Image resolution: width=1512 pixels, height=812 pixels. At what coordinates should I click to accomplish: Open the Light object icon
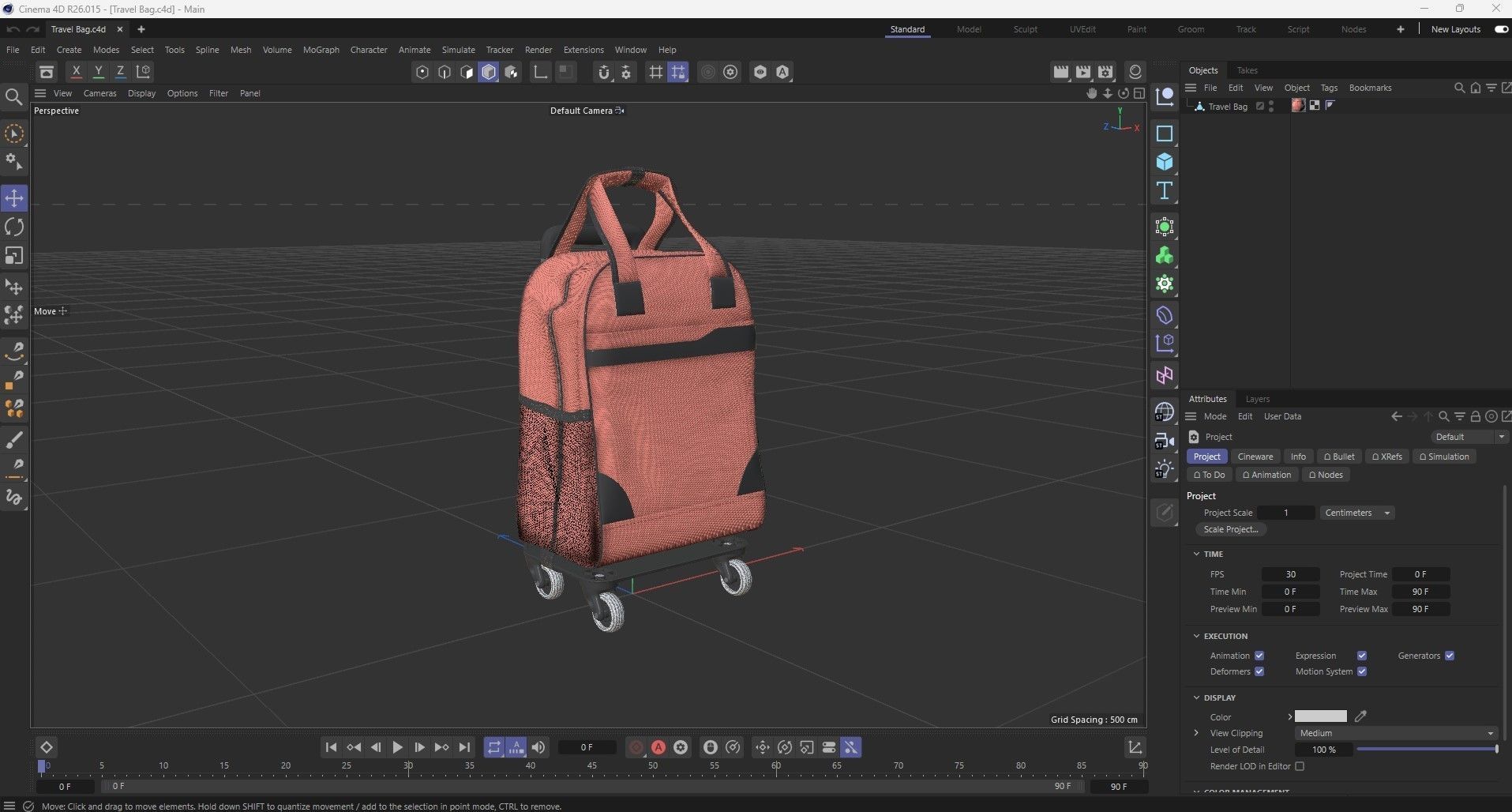1165,469
